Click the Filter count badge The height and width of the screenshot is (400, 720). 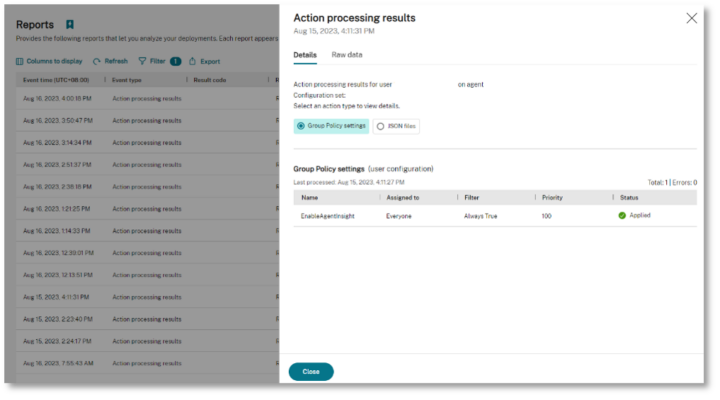pyautogui.click(x=175, y=61)
